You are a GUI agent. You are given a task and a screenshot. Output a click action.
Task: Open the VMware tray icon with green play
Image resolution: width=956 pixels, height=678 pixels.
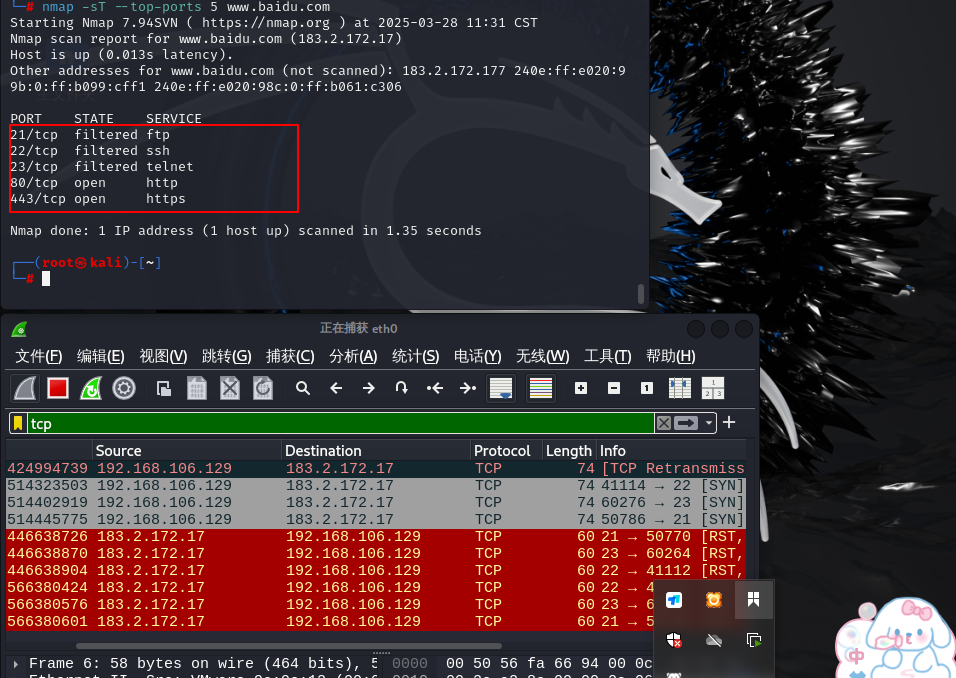[754, 640]
